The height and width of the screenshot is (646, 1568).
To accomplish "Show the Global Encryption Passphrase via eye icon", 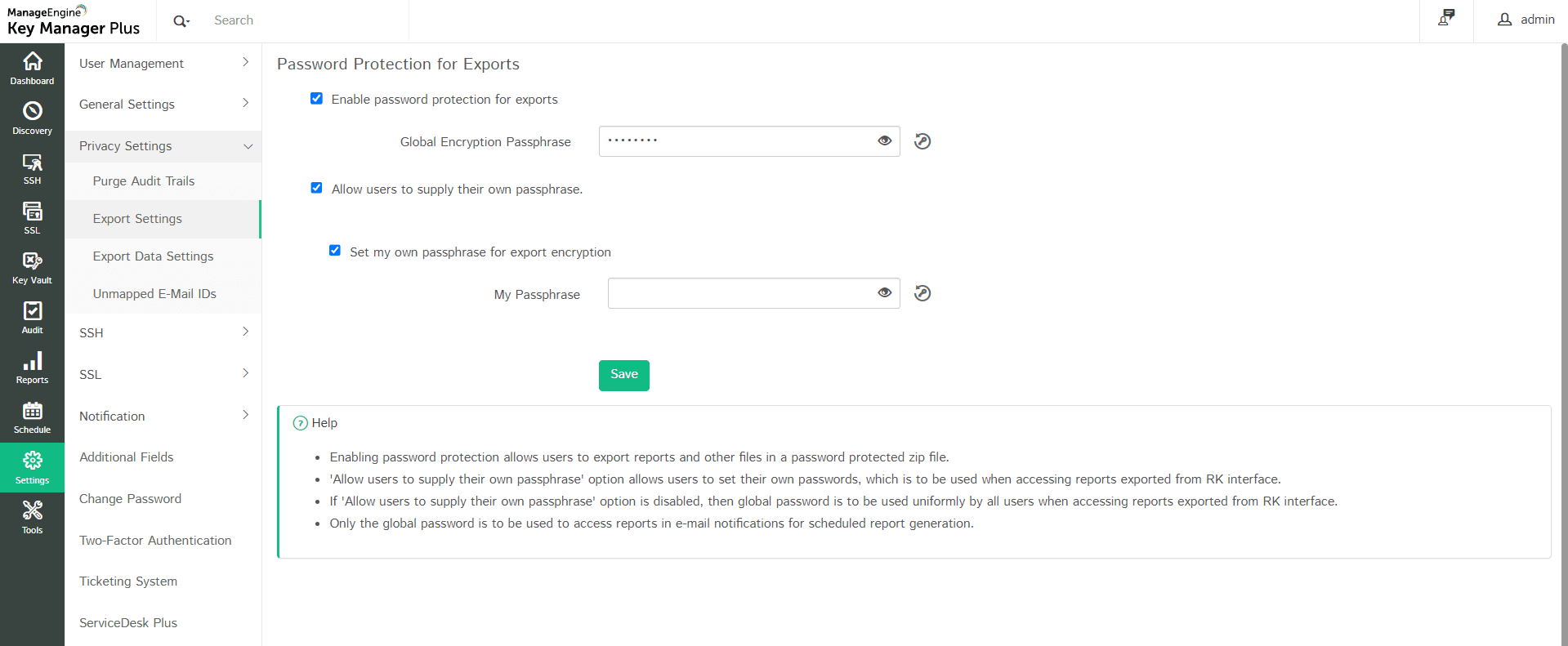I will 884,140.
